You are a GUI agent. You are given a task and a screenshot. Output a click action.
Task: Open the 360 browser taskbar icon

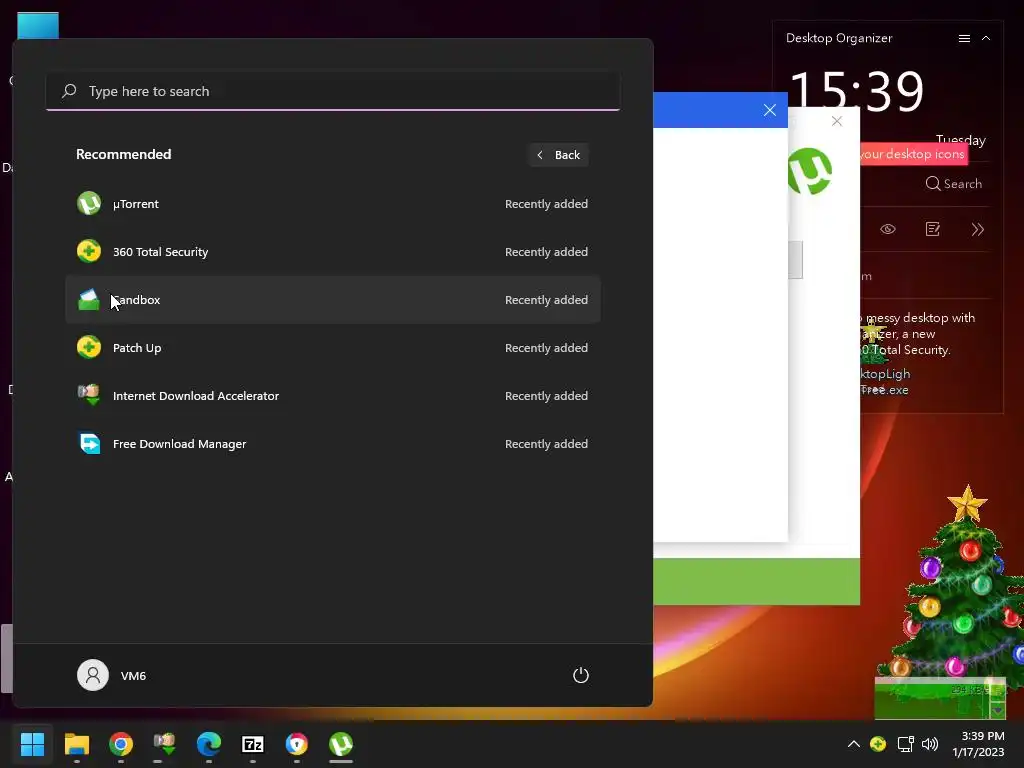[x=296, y=744]
